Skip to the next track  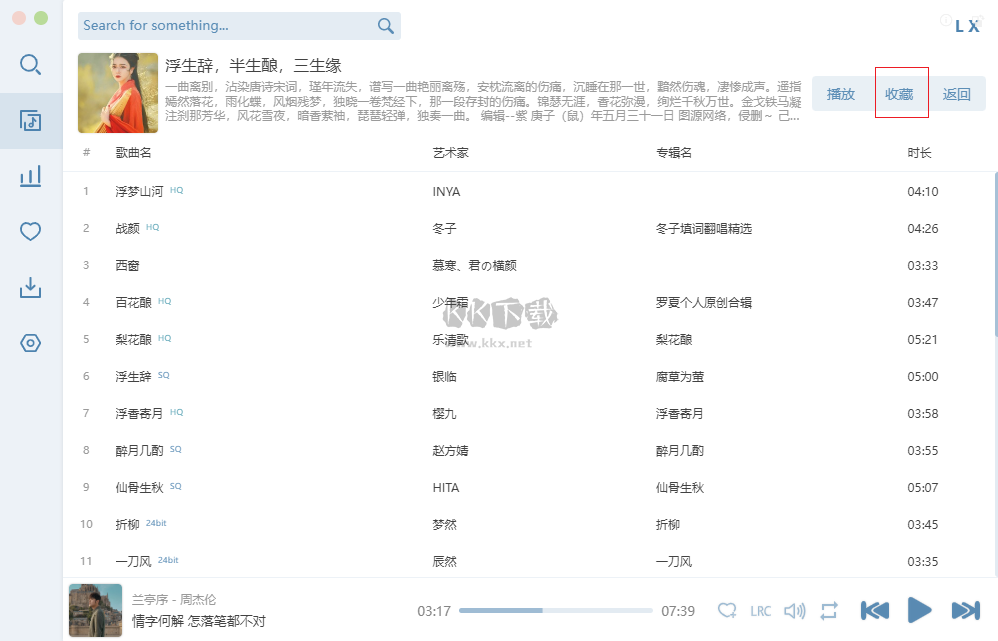coord(964,610)
